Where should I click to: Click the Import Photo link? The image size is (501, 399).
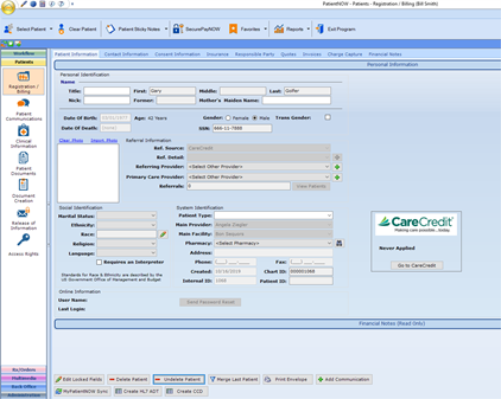point(104,140)
